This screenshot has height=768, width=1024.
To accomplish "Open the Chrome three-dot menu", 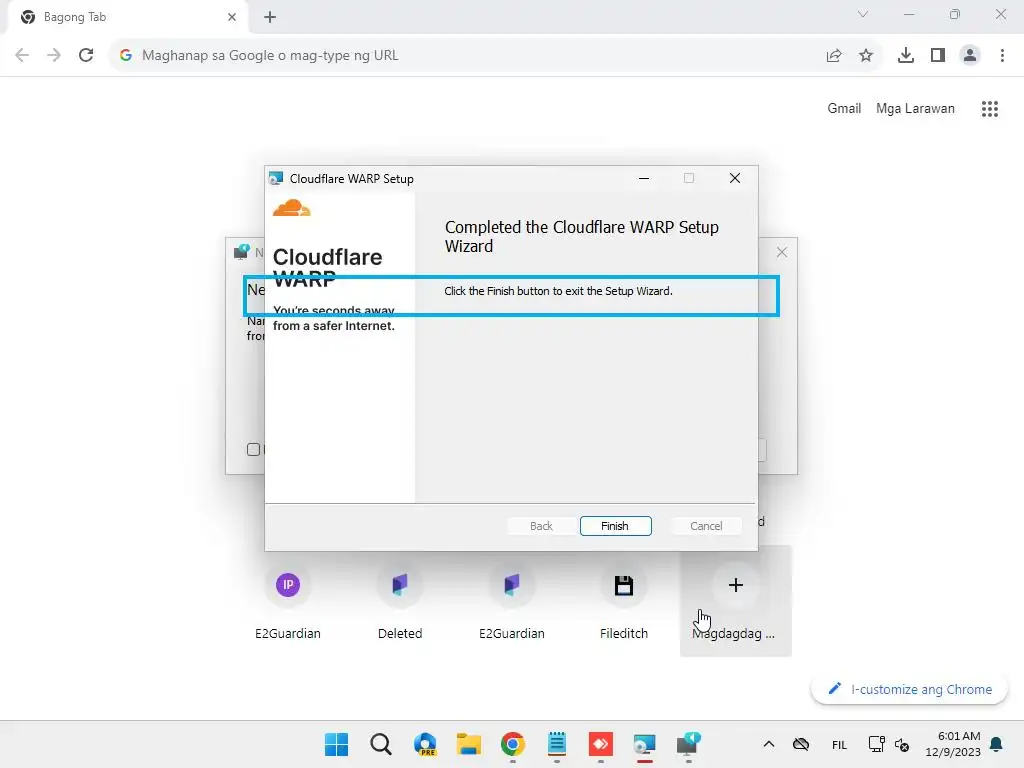I will click(x=1002, y=56).
